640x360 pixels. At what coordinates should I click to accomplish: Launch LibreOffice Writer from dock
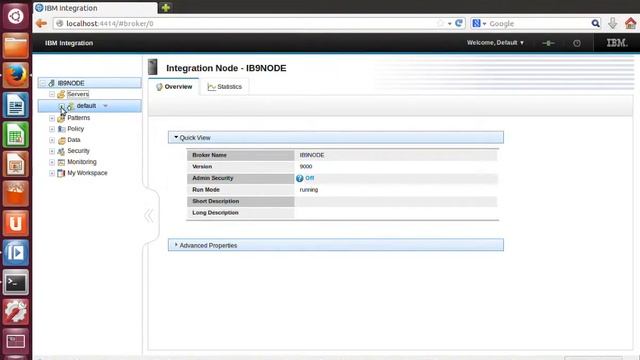pos(16,105)
